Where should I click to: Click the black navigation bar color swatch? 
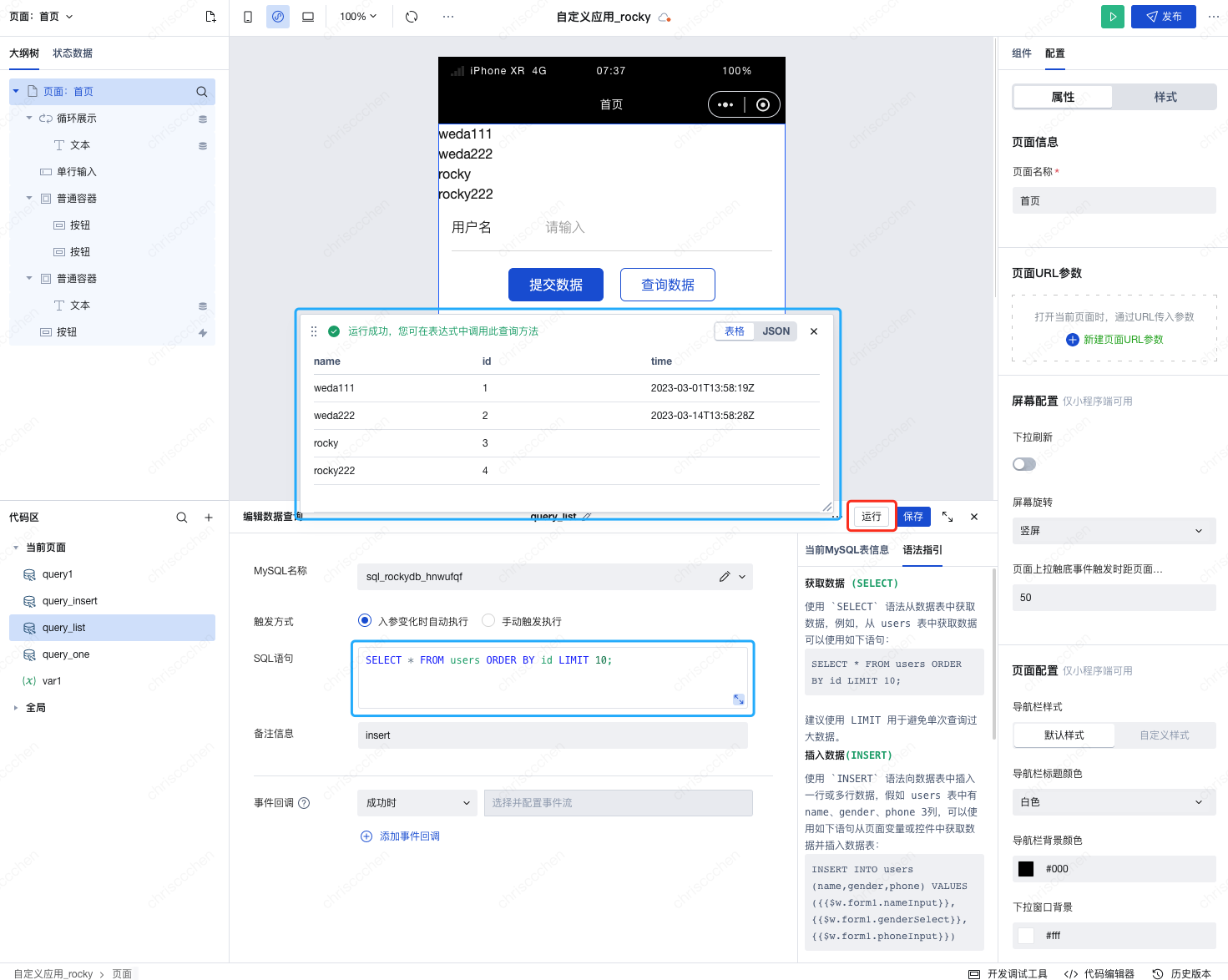click(1026, 869)
